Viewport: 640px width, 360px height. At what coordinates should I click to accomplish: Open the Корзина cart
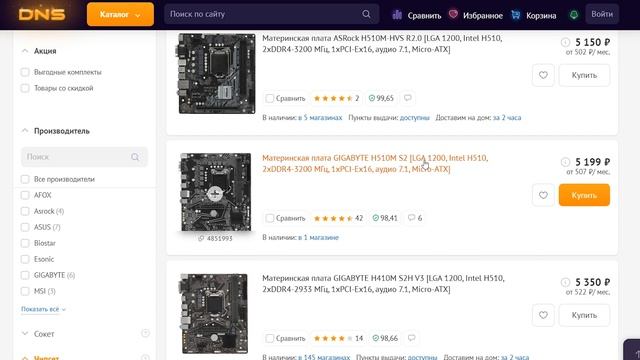(541, 16)
